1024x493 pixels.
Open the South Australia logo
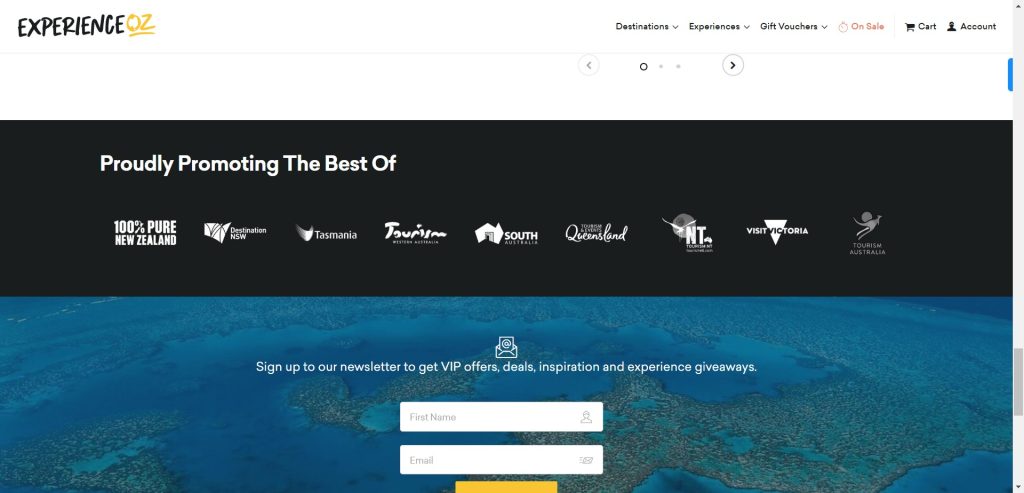click(506, 233)
